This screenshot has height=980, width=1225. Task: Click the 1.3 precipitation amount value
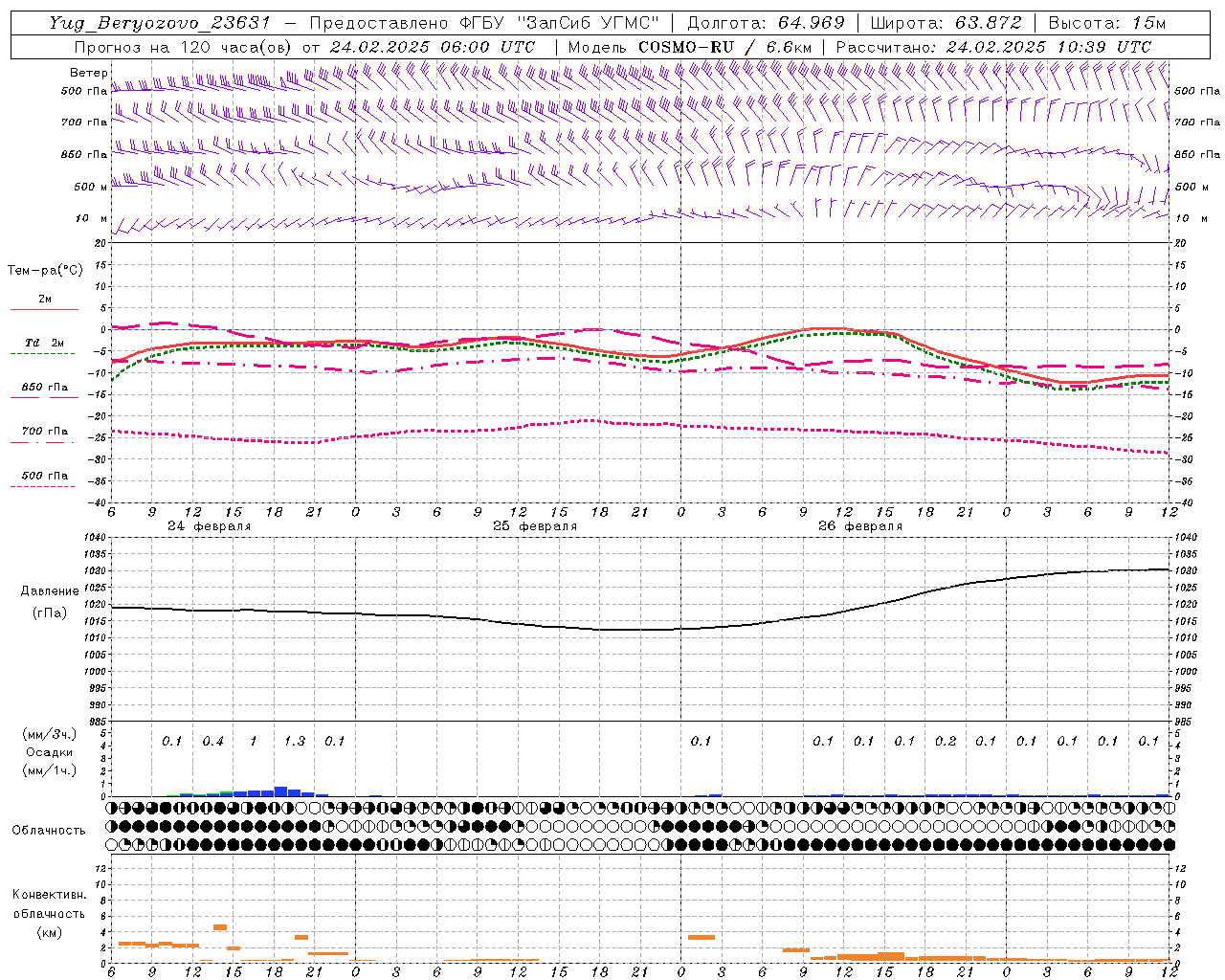coord(295,741)
